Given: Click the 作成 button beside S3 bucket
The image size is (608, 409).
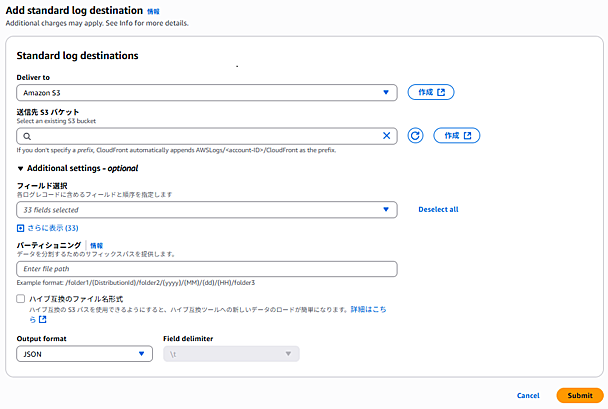Looking at the screenshot, I should [x=456, y=136].
